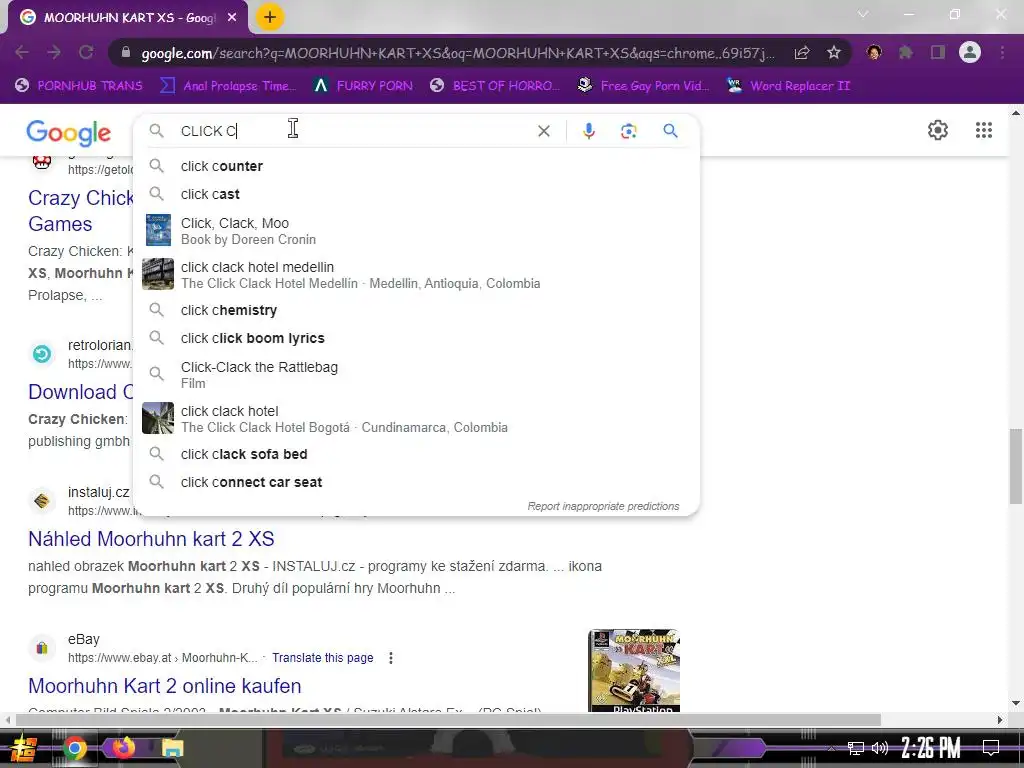Open File Explorer from the taskbar
Image resolution: width=1024 pixels, height=768 pixels.
click(x=172, y=748)
